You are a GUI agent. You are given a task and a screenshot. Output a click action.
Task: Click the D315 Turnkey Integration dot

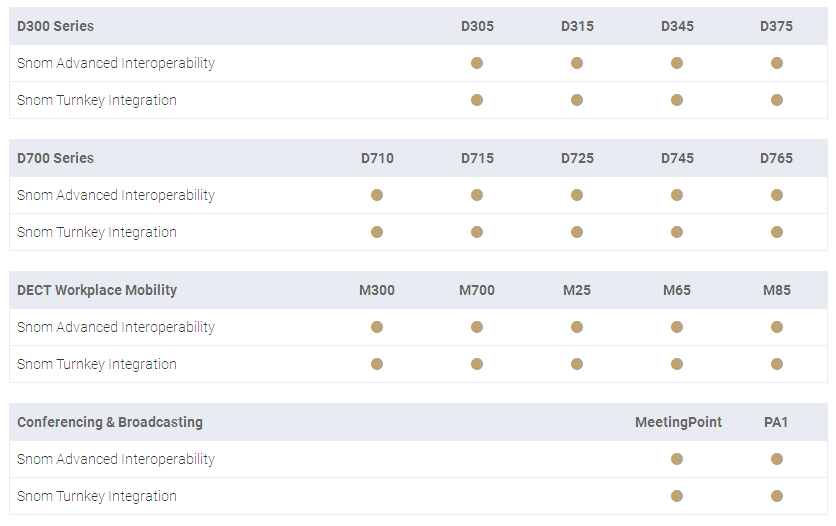577,100
